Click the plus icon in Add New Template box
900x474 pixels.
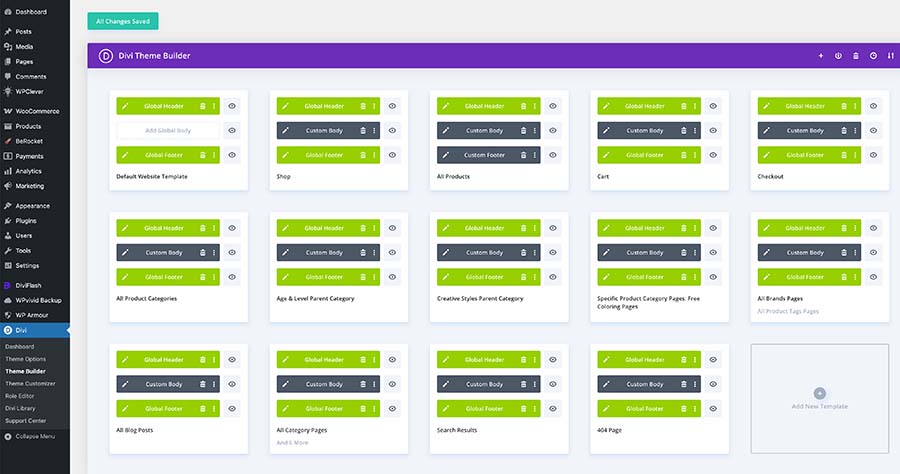point(820,393)
